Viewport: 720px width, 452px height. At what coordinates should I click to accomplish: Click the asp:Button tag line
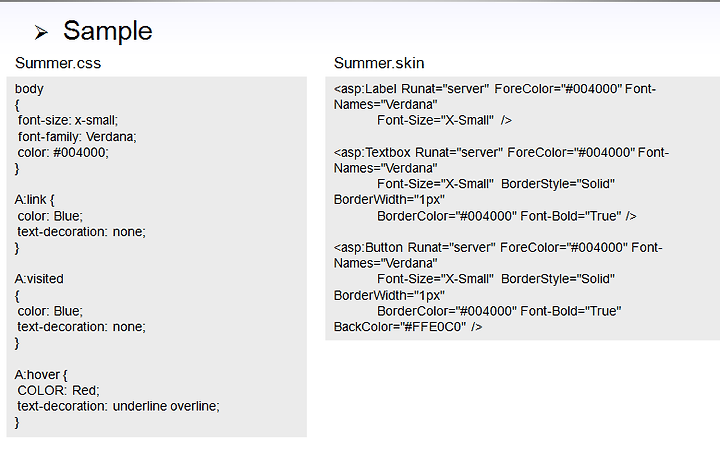pos(498,248)
